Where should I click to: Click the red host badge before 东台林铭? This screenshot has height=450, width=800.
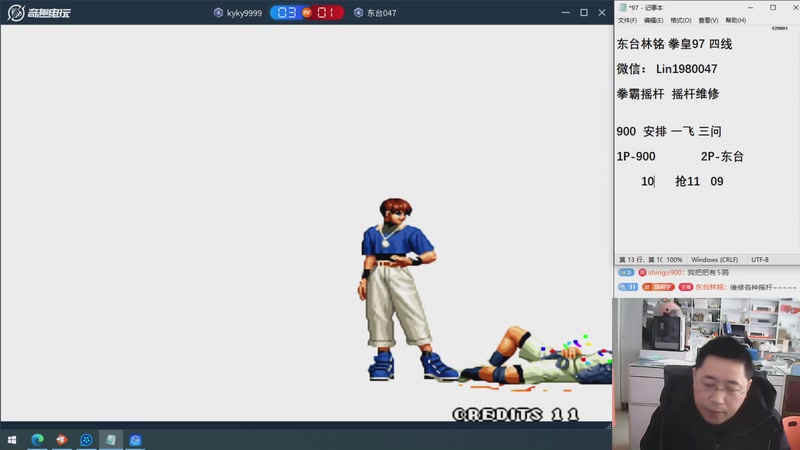[686, 287]
